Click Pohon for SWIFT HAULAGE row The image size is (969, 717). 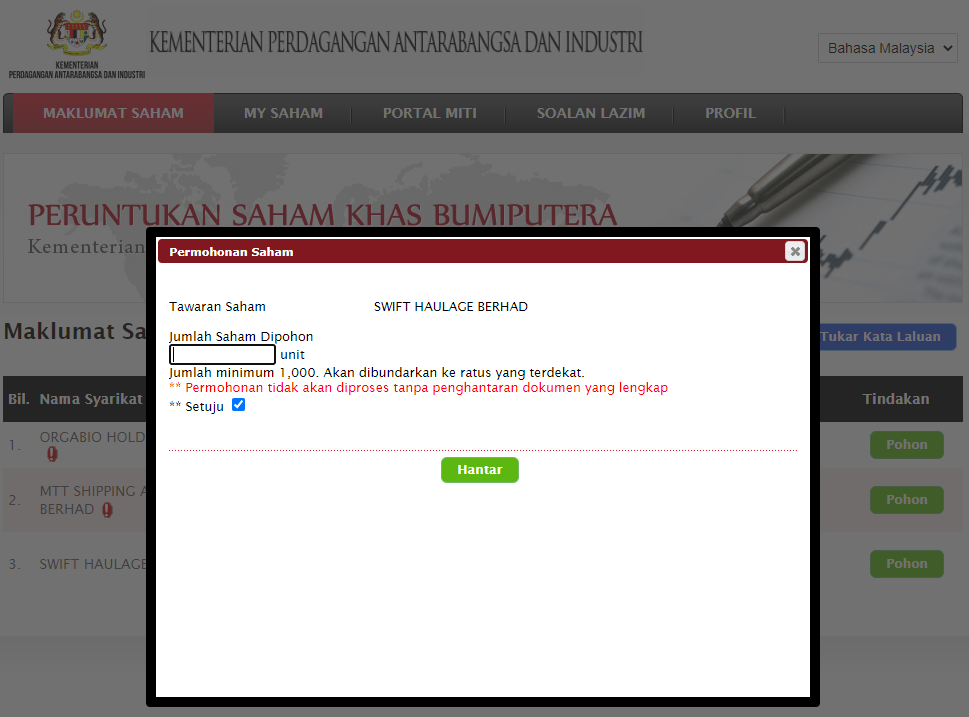click(x=906, y=564)
